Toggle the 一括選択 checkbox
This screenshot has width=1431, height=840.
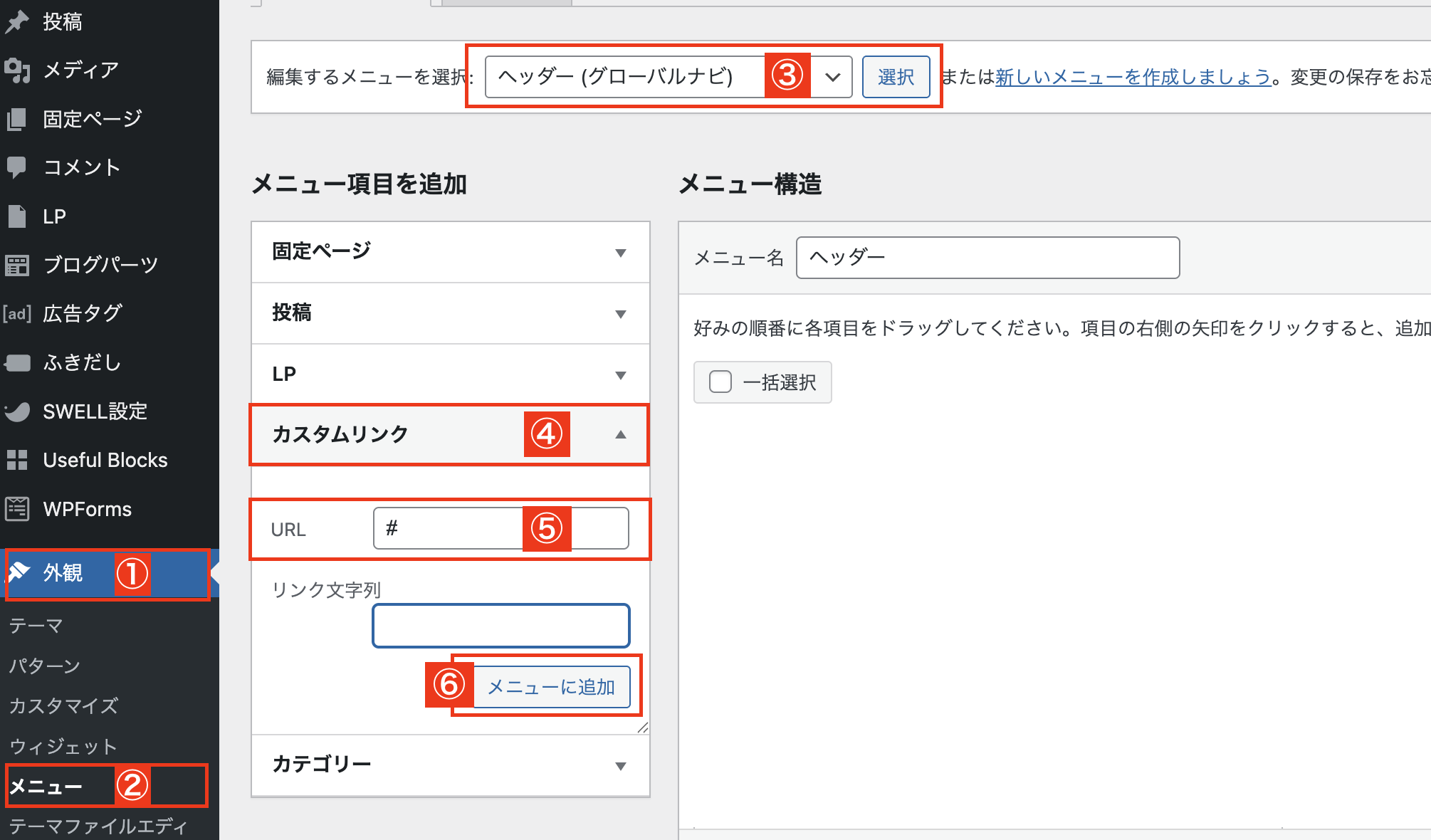720,382
